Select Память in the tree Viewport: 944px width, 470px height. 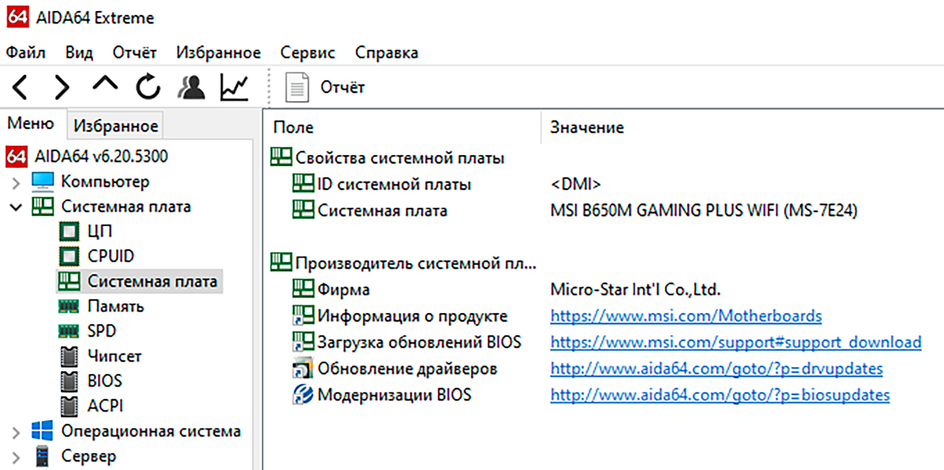116,306
